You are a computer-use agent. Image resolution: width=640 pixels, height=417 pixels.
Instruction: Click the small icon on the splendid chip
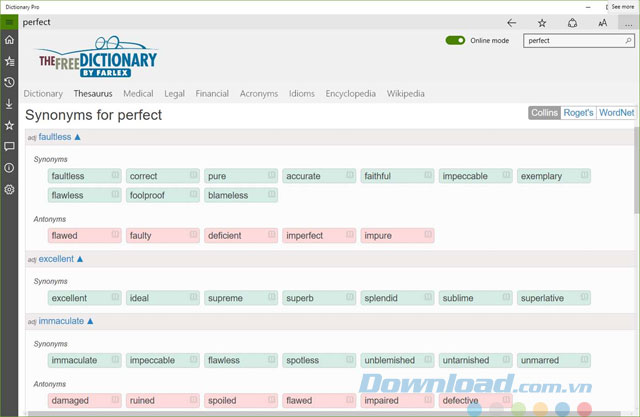[x=428, y=297]
